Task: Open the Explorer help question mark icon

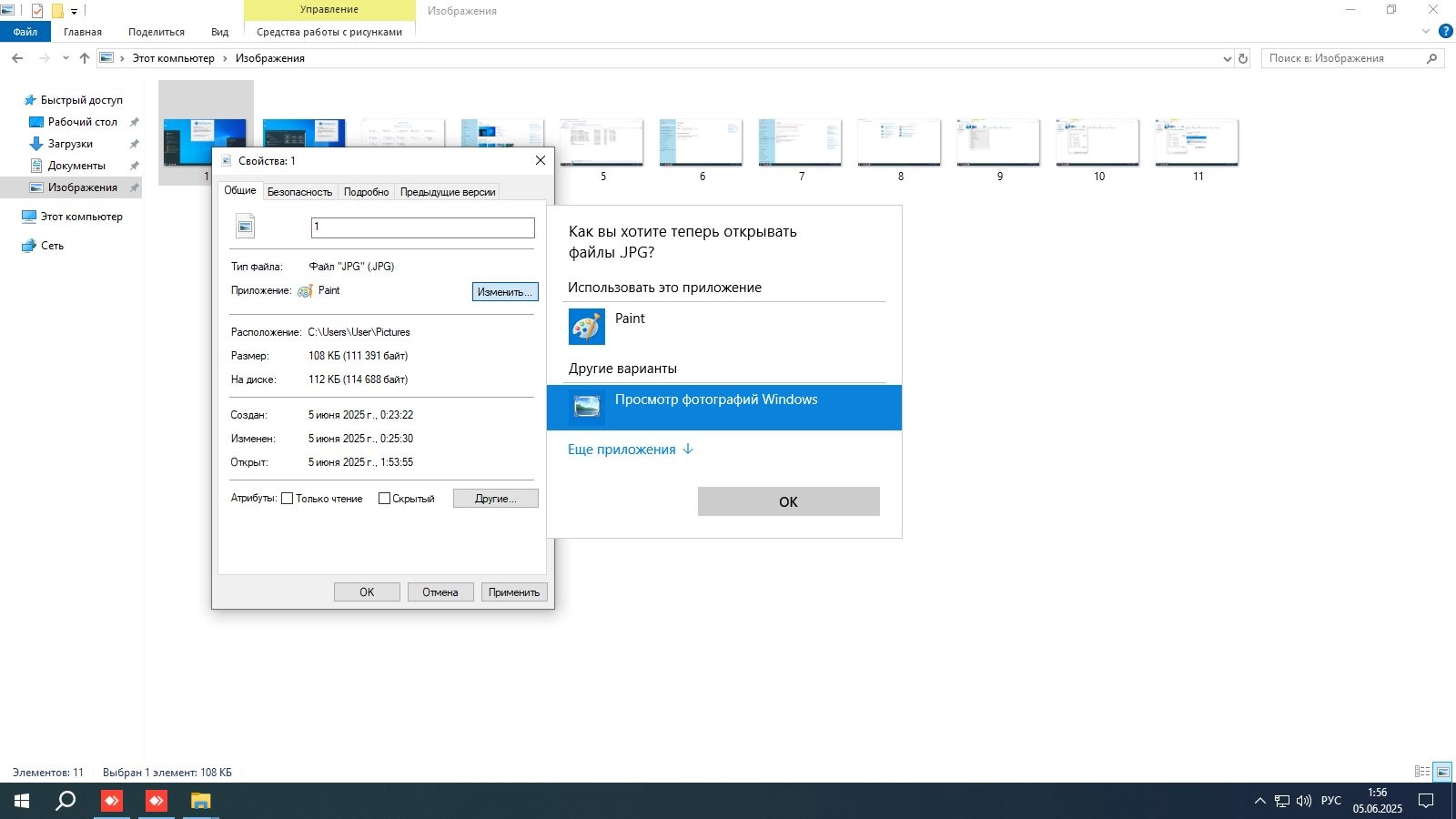Action: click(x=1445, y=31)
